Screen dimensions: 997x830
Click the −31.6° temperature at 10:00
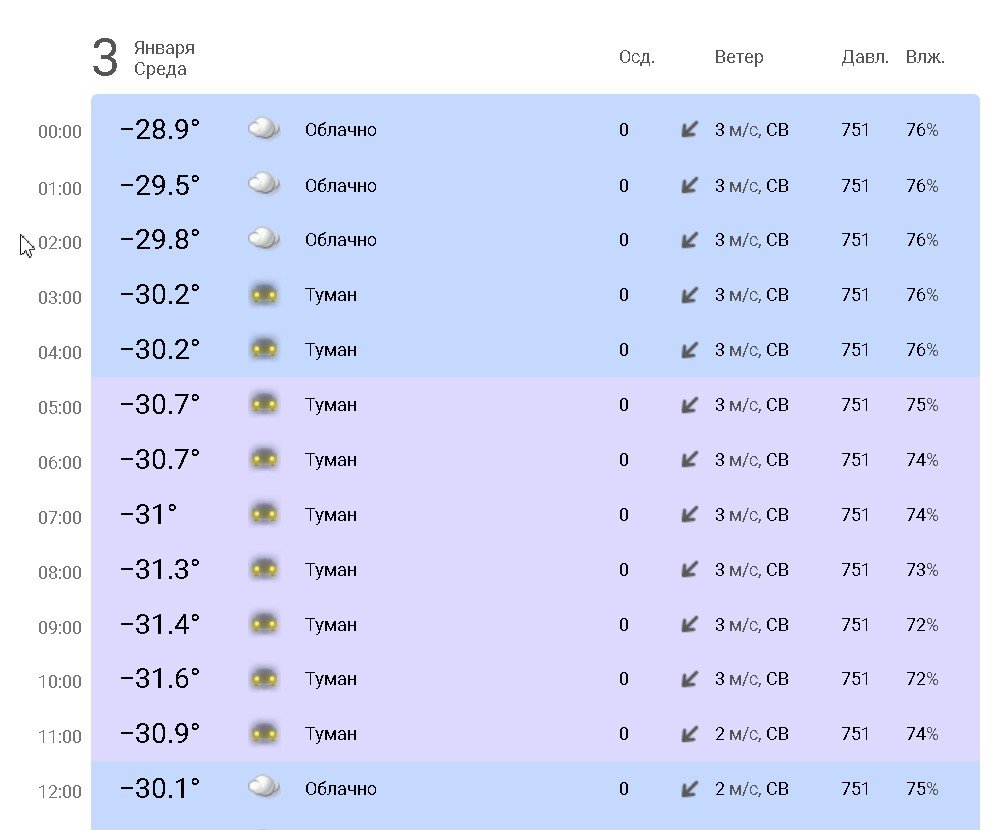(x=160, y=679)
